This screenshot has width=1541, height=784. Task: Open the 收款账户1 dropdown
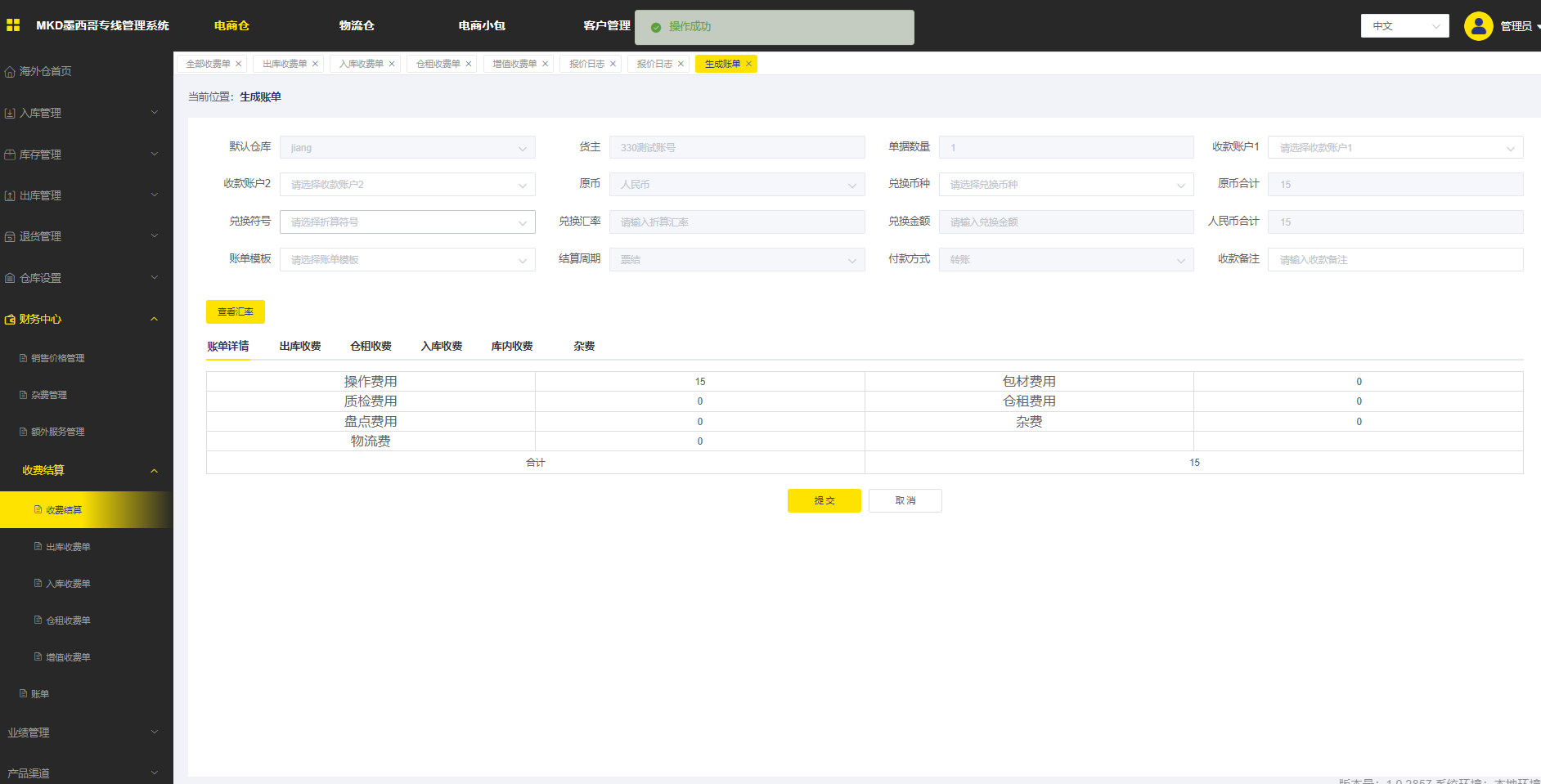pyautogui.click(x=1395, y=148)
